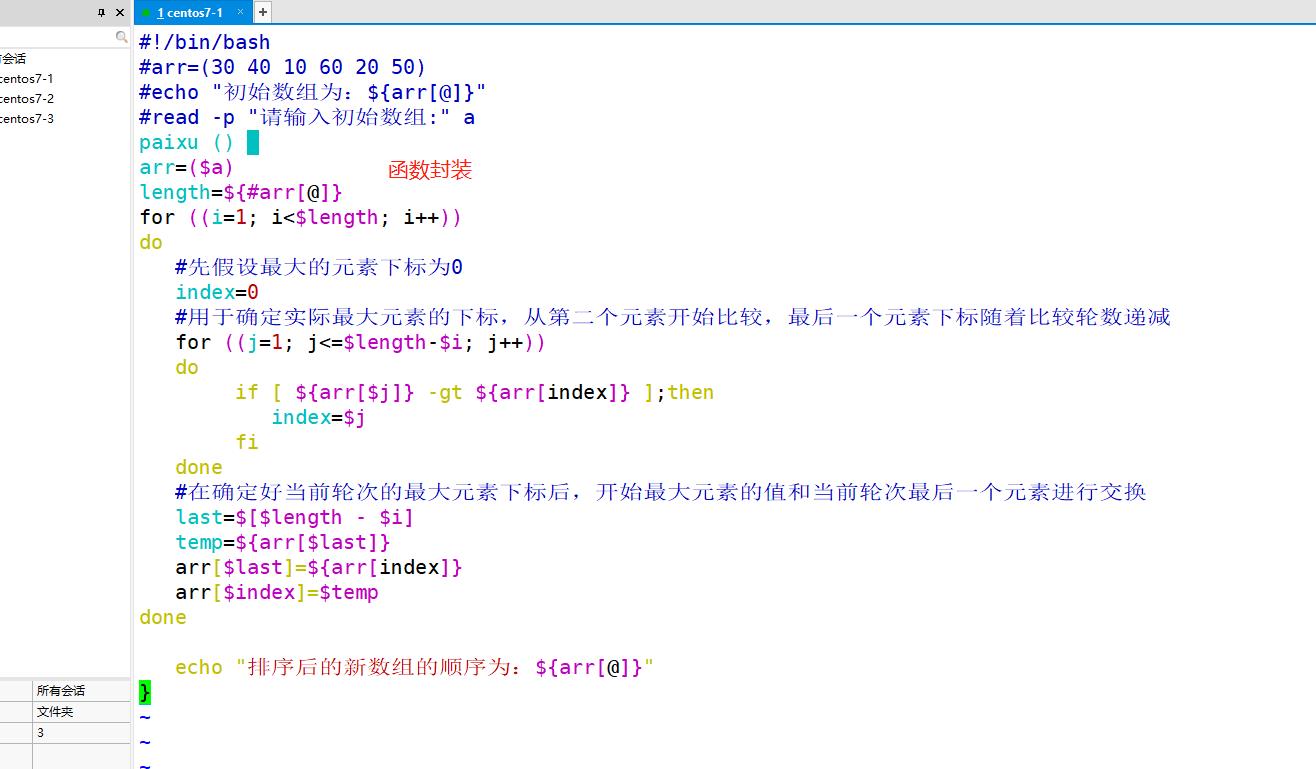Viewport: 1316px width, 769px height.
Task: Click the index=0 line
Action: coord(217,292)
